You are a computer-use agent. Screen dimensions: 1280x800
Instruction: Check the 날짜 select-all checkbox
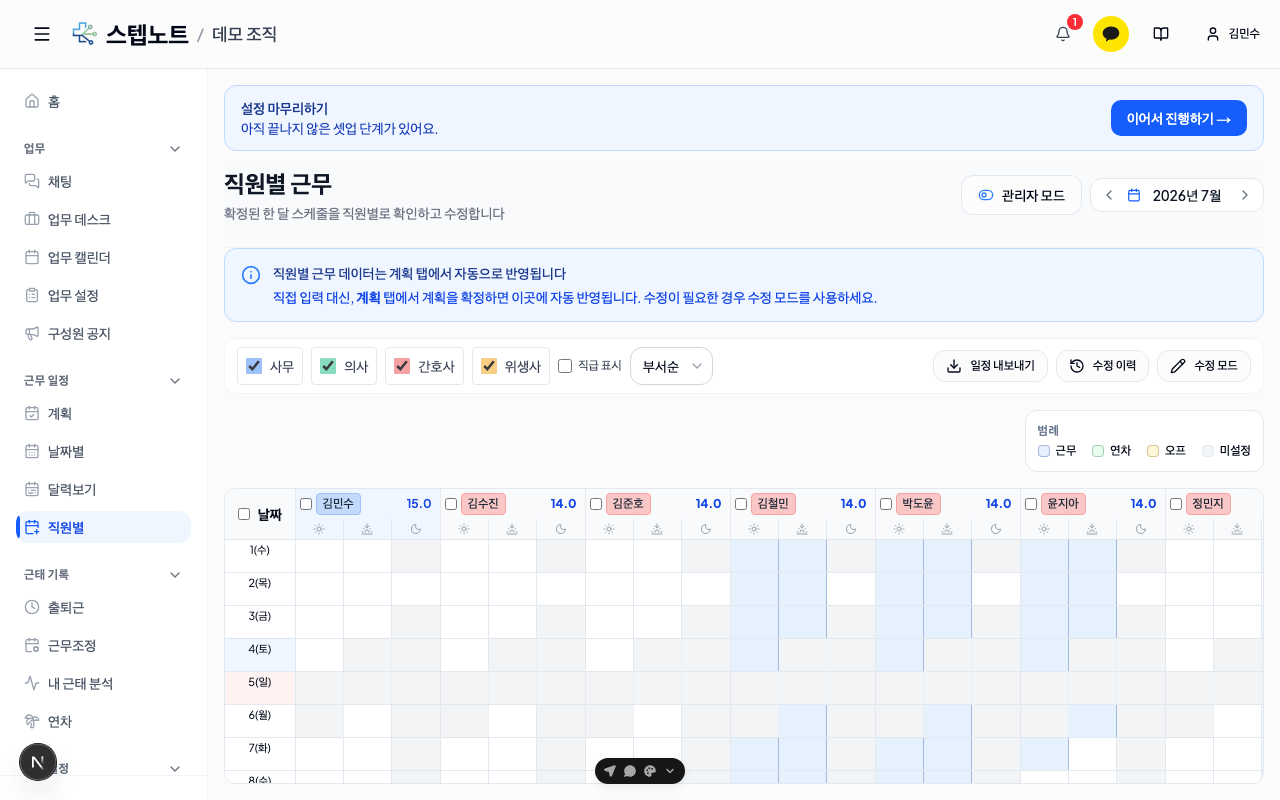244,514
